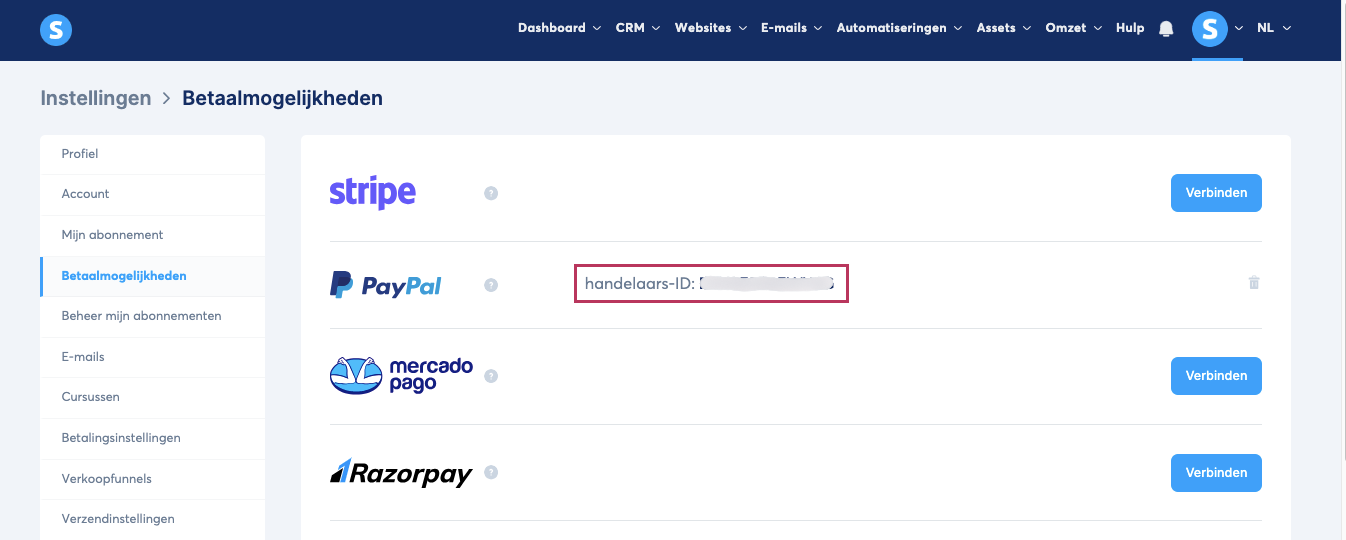Click the help icon next to Stripe
This screenshot has width=1346, height=540.
pos(491,193)
